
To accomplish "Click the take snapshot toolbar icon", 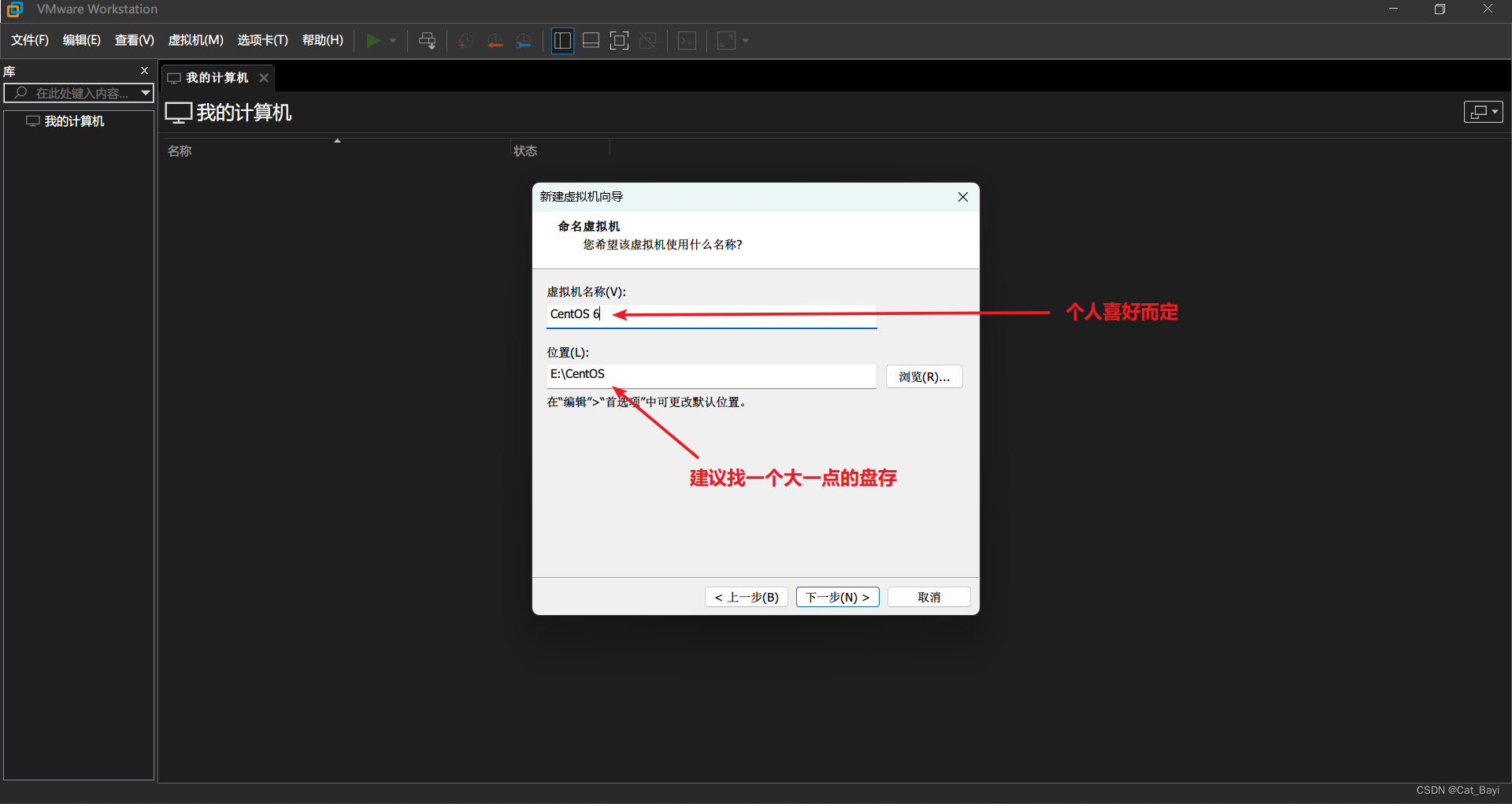I will [466, 41].
